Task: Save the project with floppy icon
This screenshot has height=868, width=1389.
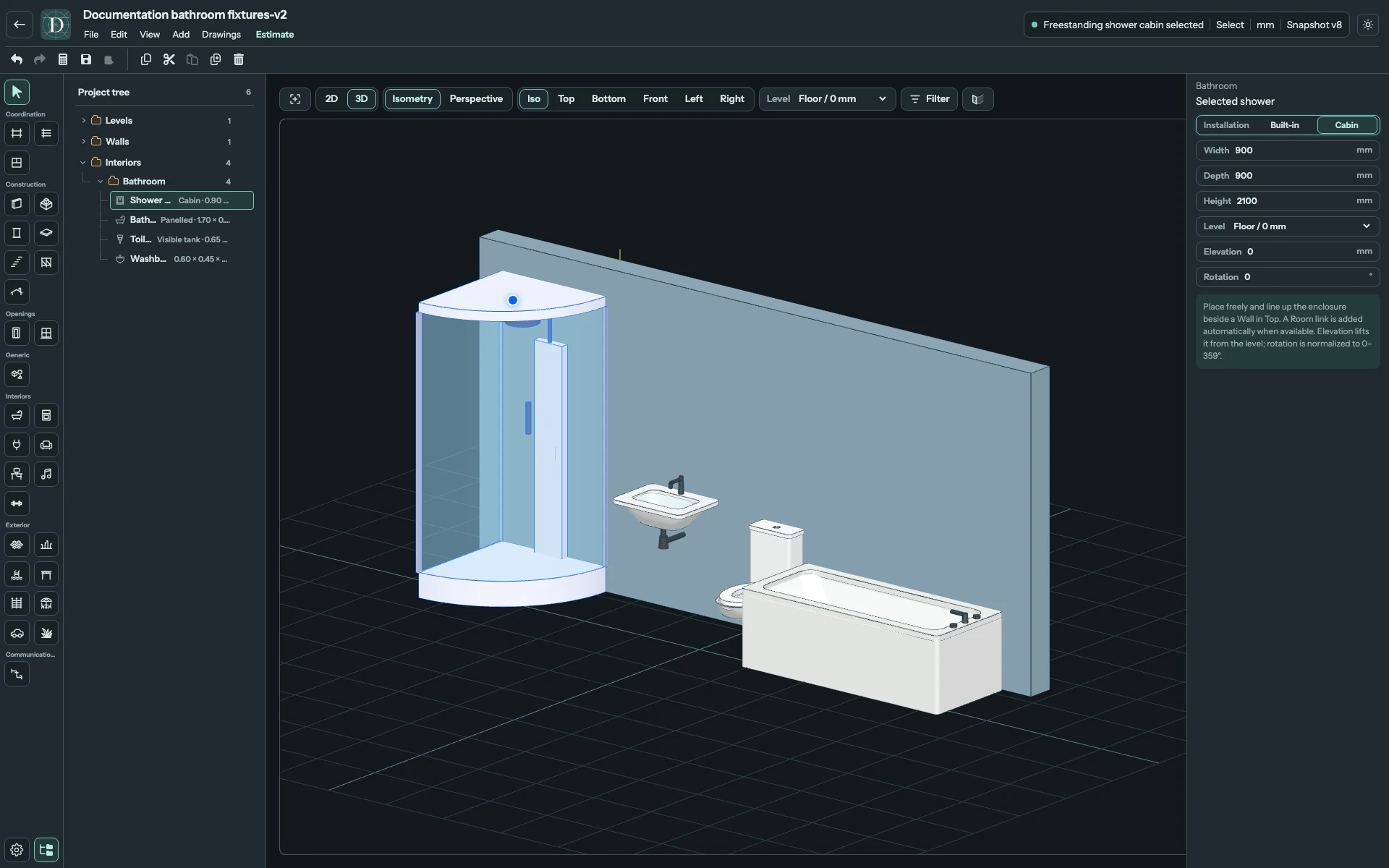Action: point(86,59)
